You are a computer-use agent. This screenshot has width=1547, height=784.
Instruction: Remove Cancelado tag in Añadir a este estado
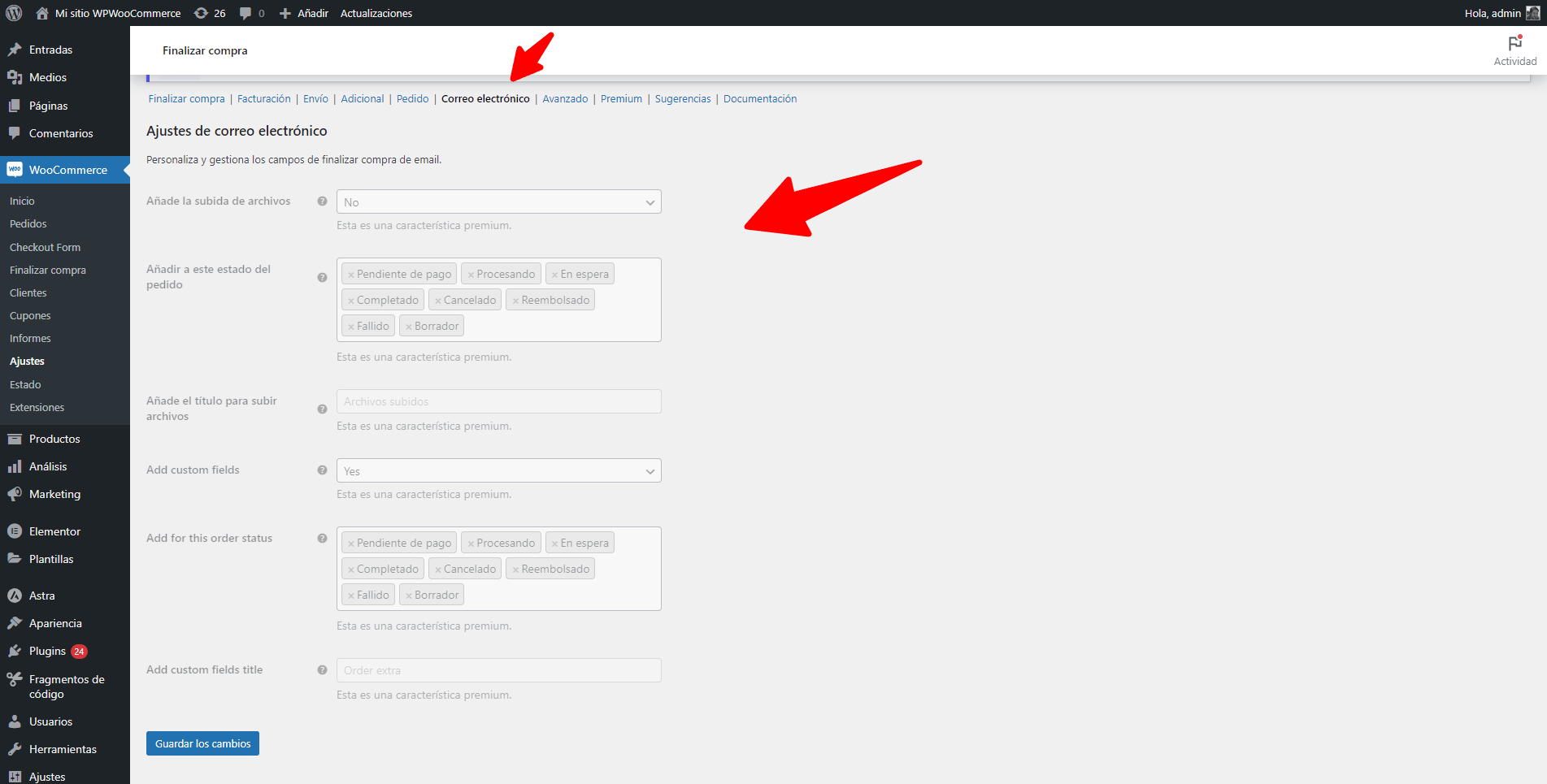click(x=438, y=301)
